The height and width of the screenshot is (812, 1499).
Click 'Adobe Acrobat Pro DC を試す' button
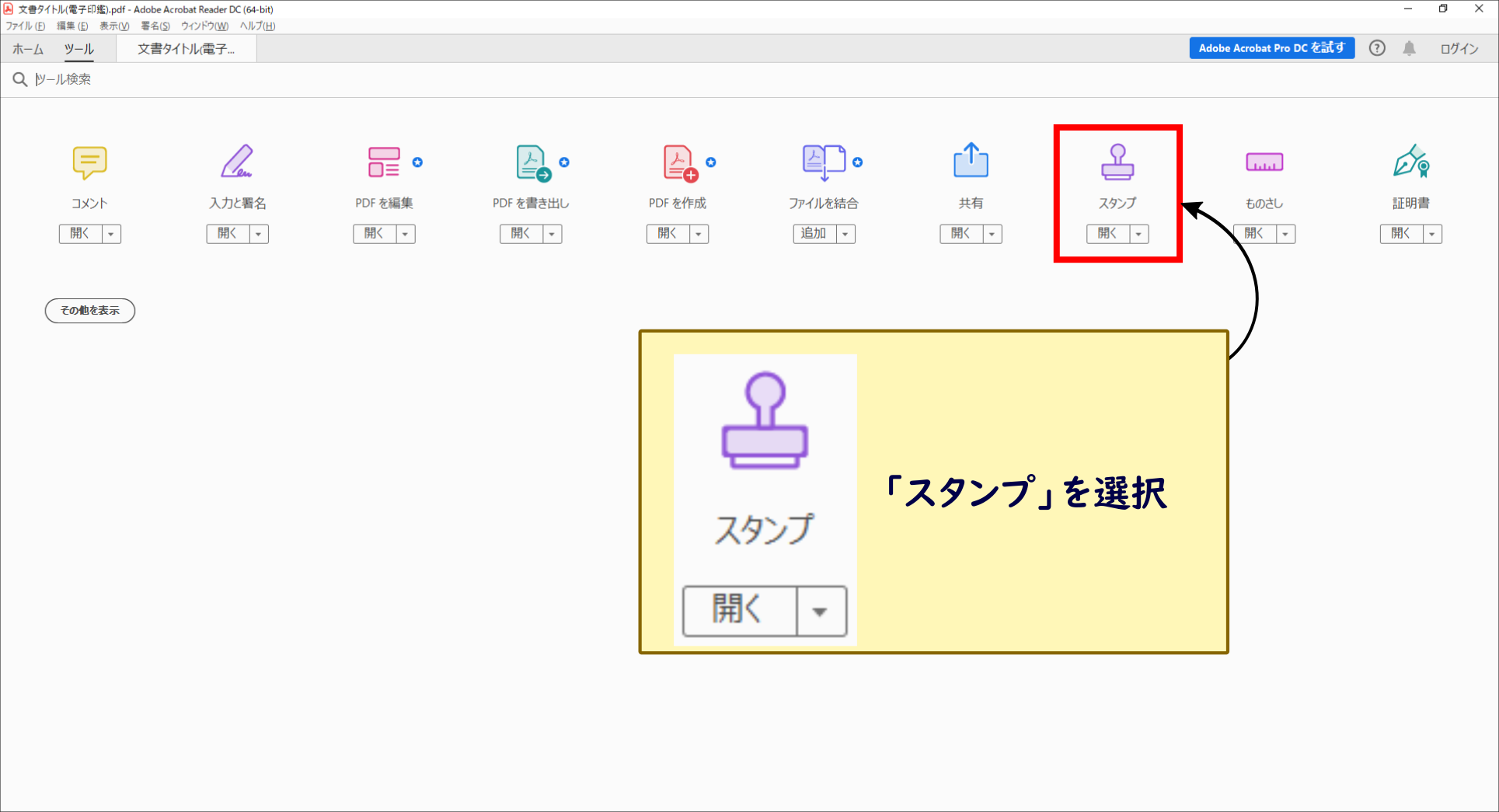1271,48
